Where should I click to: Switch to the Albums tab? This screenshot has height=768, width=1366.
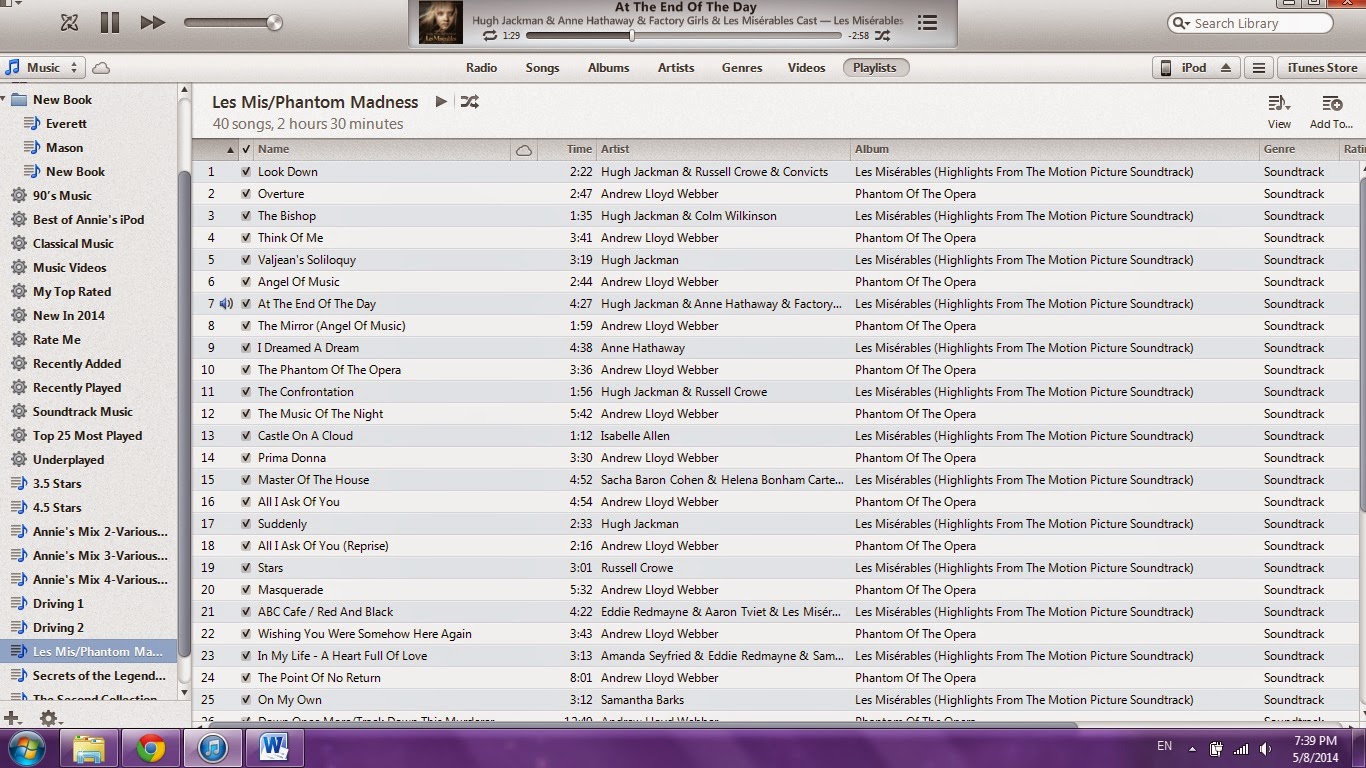(x=608, y=68)
